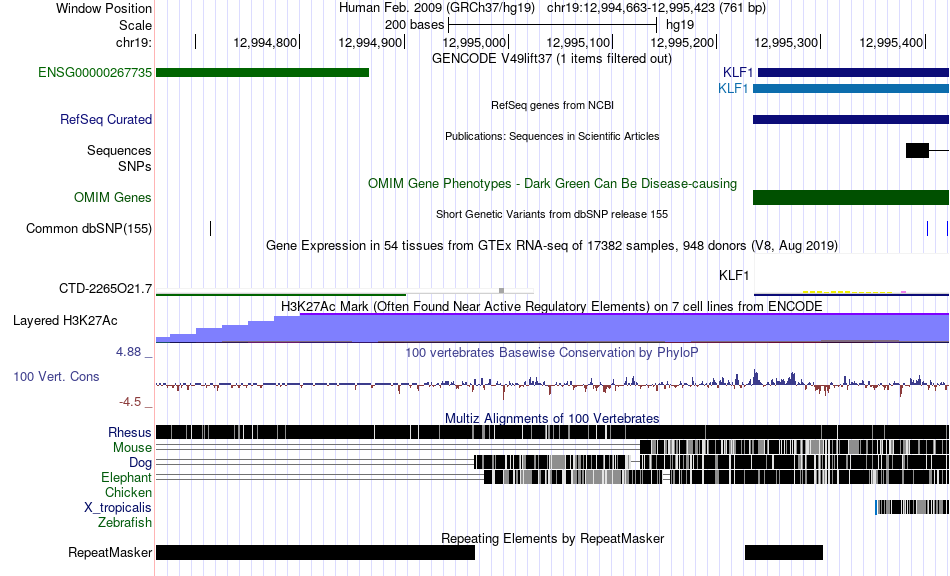950x576 pixels.
Task: Open the H3K27Ac Mark track title
Action: 552,306
